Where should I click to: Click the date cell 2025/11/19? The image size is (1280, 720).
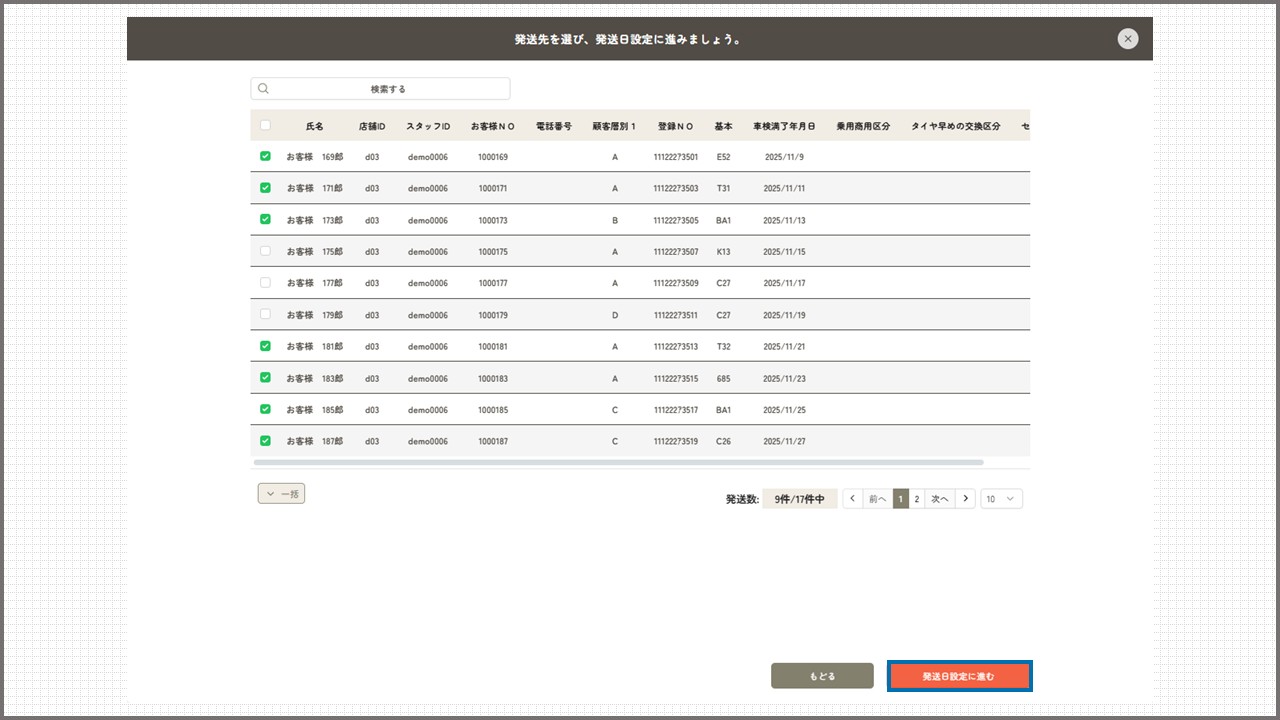tap(784, 315)
